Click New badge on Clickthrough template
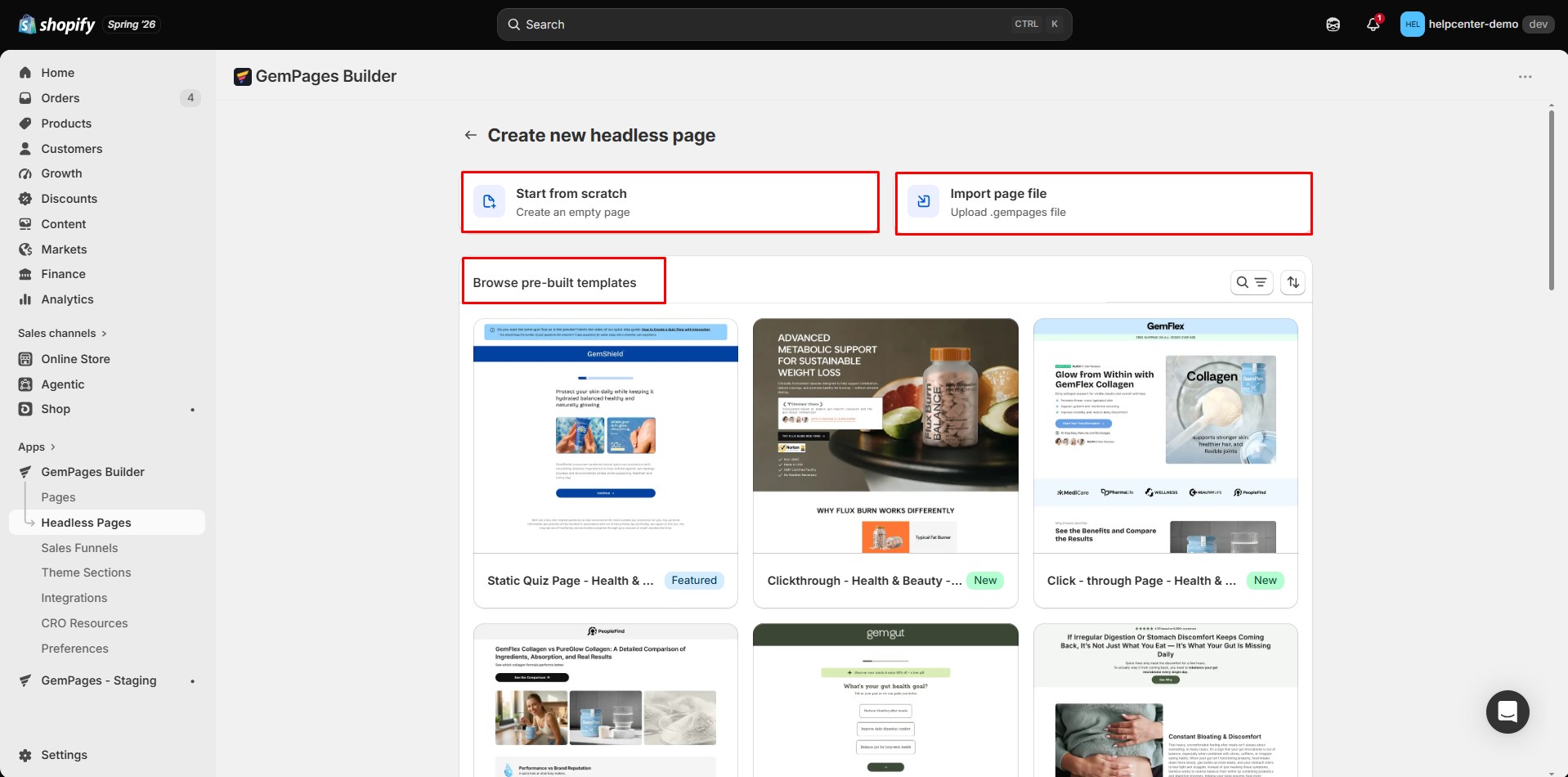Image resolution: width=1568 pixels, height=777 pixels. tap(985, 581)
